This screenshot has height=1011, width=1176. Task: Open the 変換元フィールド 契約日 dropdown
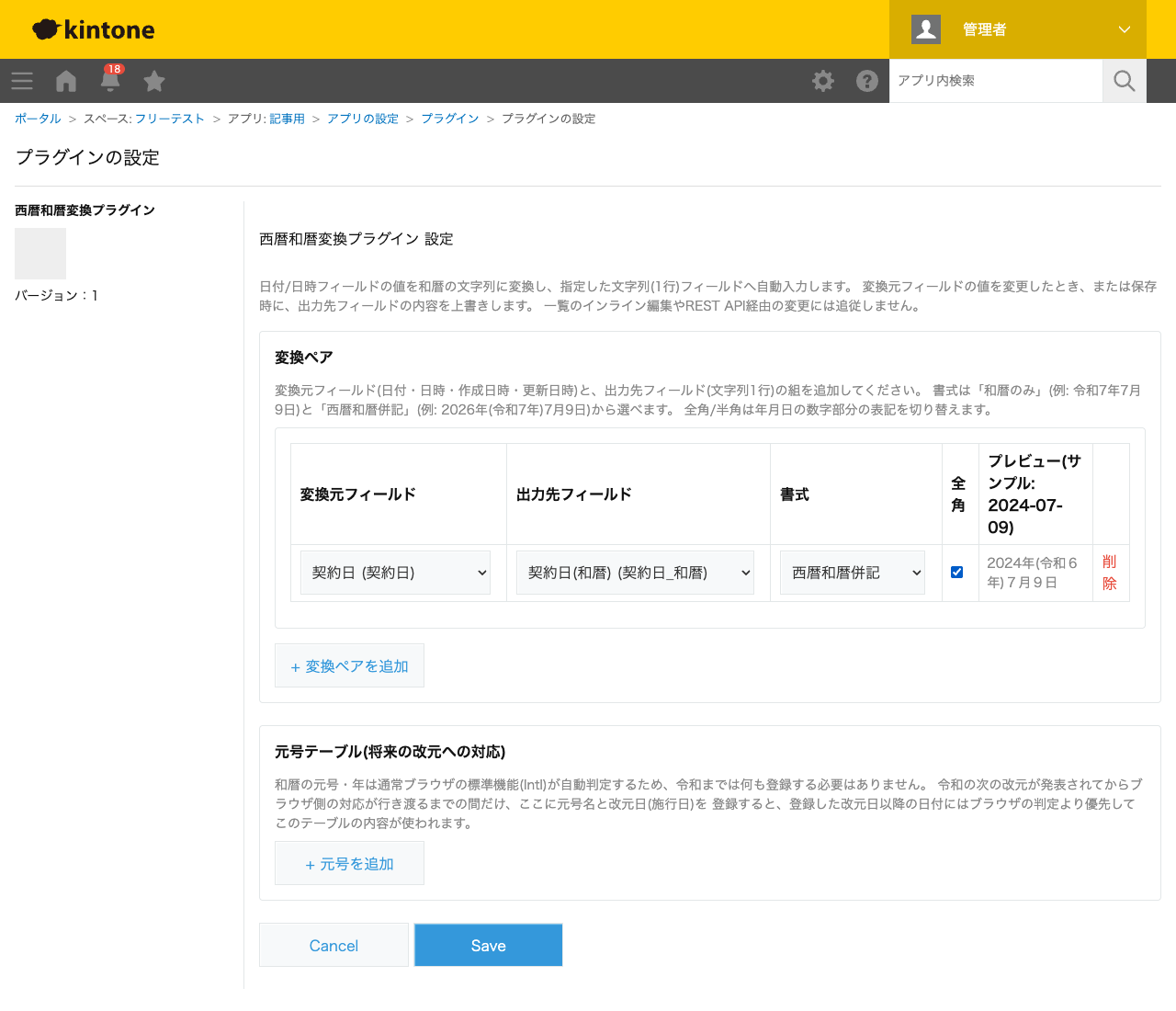coord(395,573)
